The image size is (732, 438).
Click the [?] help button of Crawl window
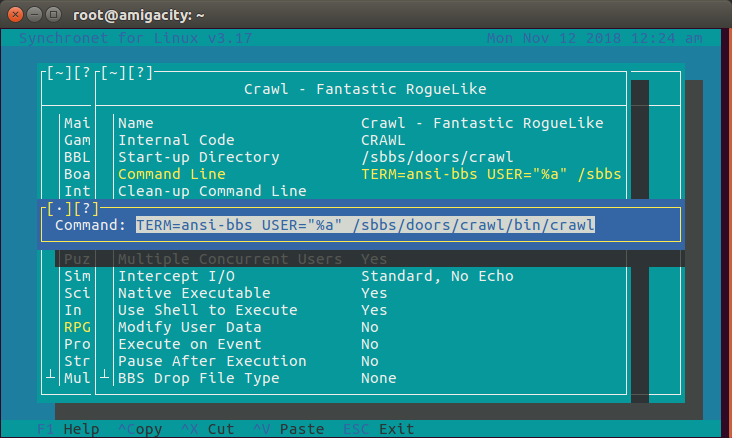pyautogui.click(x=140, y=73)
